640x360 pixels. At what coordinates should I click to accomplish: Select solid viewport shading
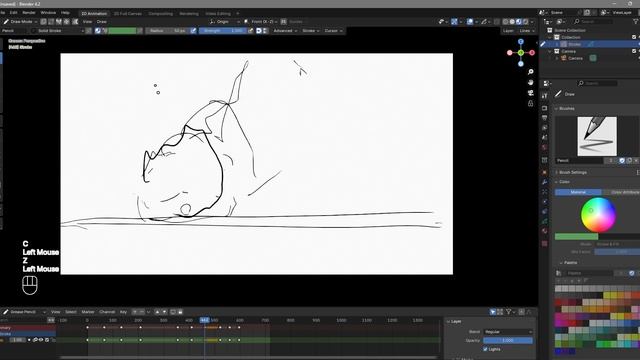tap(512, 22)
